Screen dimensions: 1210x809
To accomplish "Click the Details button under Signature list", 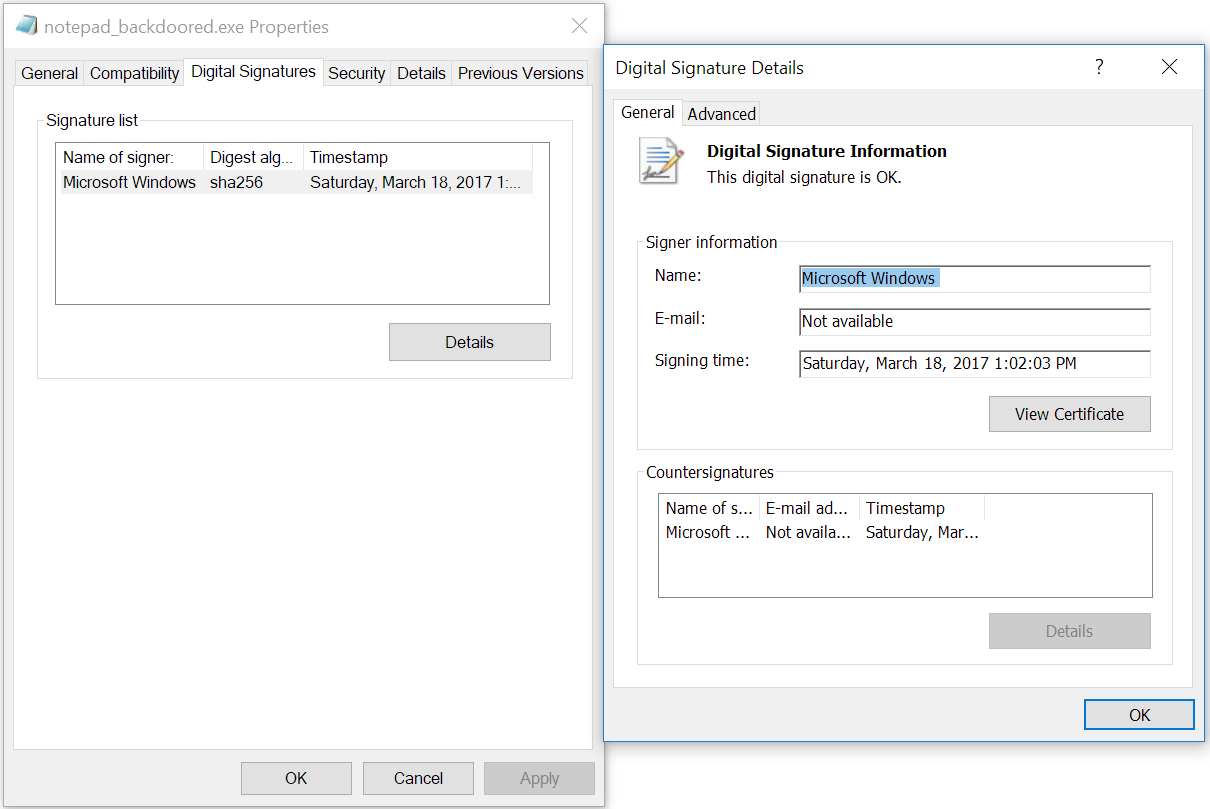I will pos(469,342).
